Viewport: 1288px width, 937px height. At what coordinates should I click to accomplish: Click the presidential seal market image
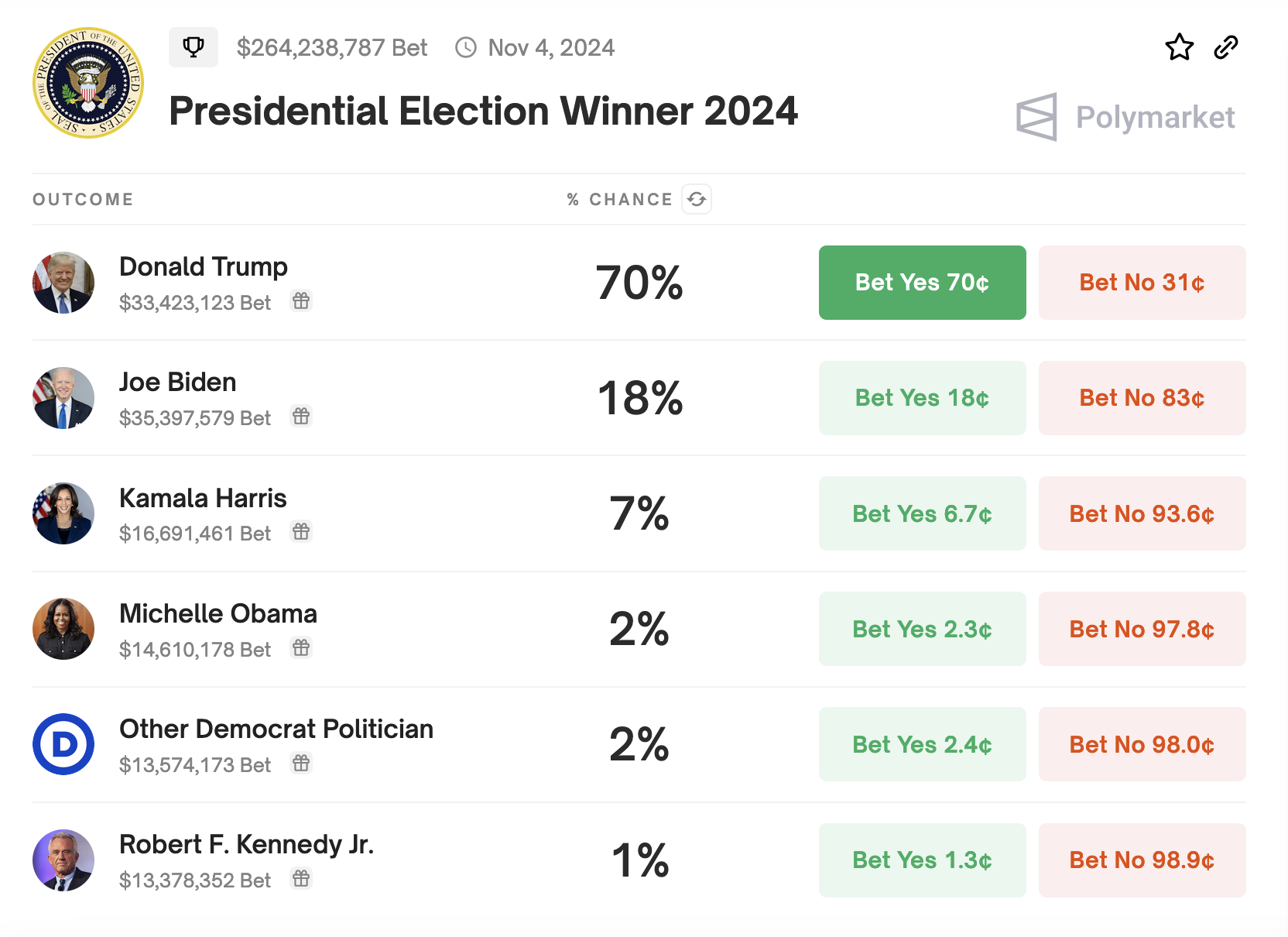[88, 83]
